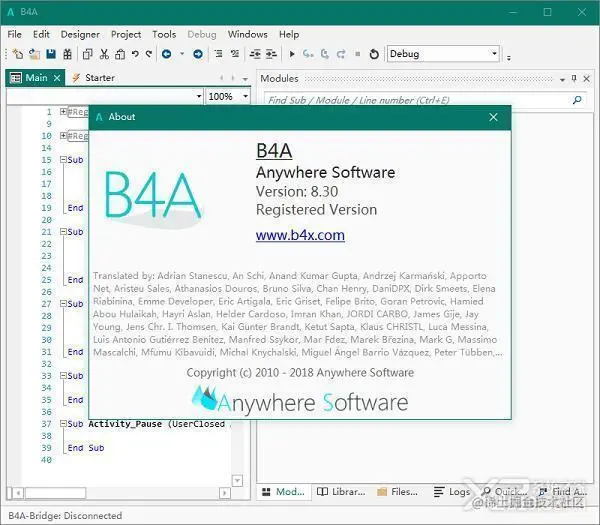Click the code editor scroll down arrow
The width and height of the screenshot is (600, 525).
point(237,481)
